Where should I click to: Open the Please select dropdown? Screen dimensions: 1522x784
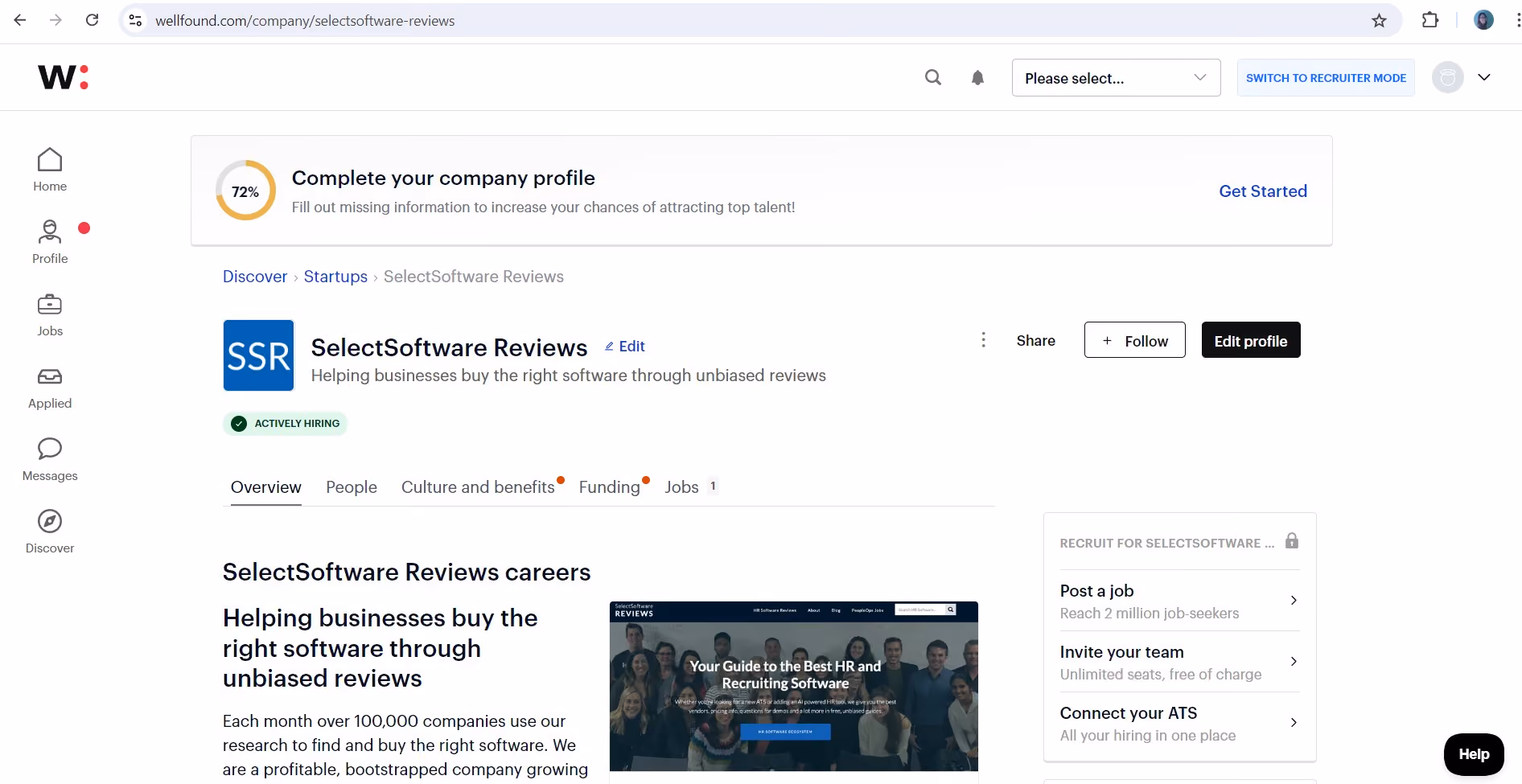[1116, 78]
